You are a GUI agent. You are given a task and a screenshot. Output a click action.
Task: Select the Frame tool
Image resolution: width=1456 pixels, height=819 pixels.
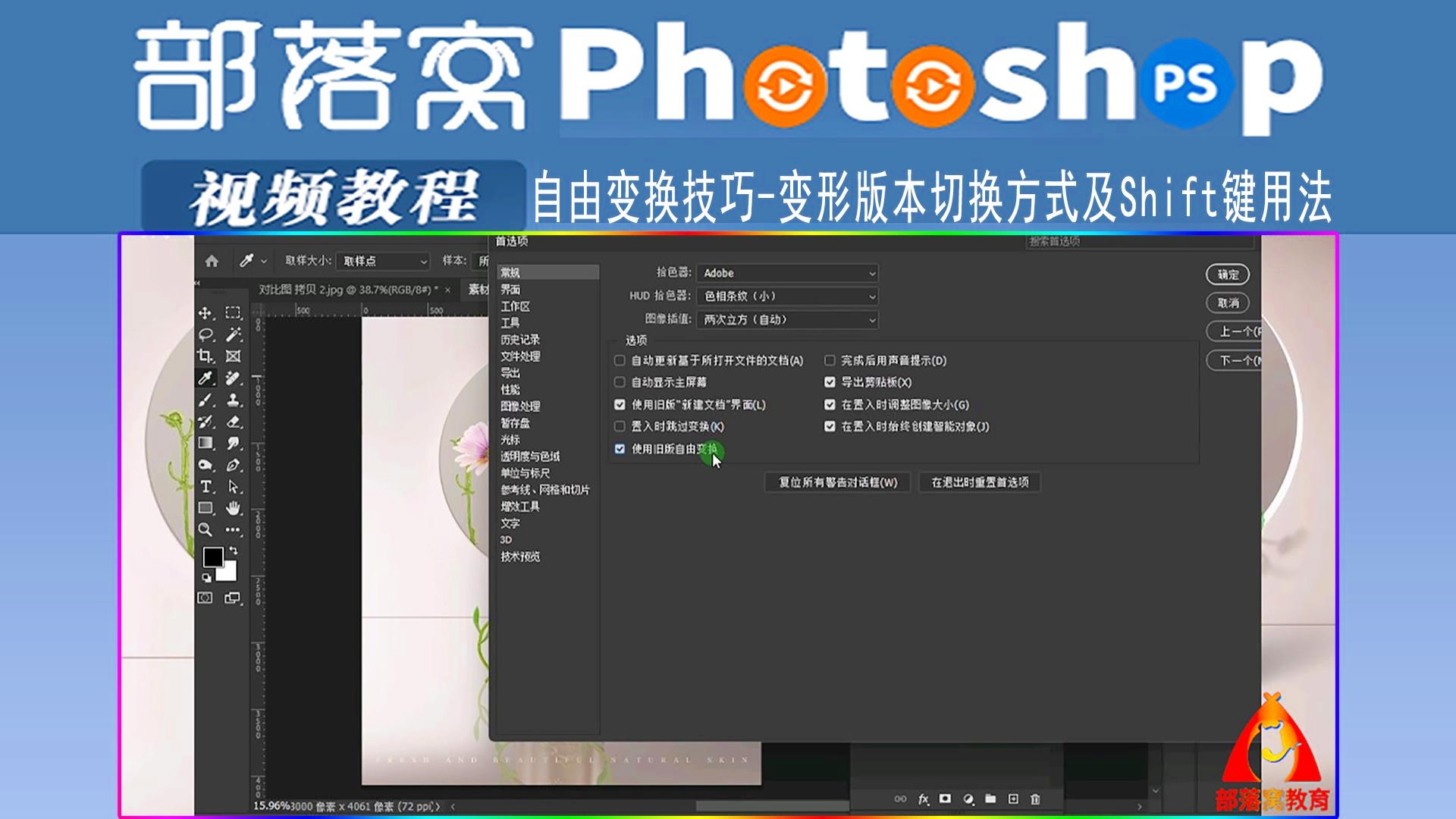pos(233,356)
